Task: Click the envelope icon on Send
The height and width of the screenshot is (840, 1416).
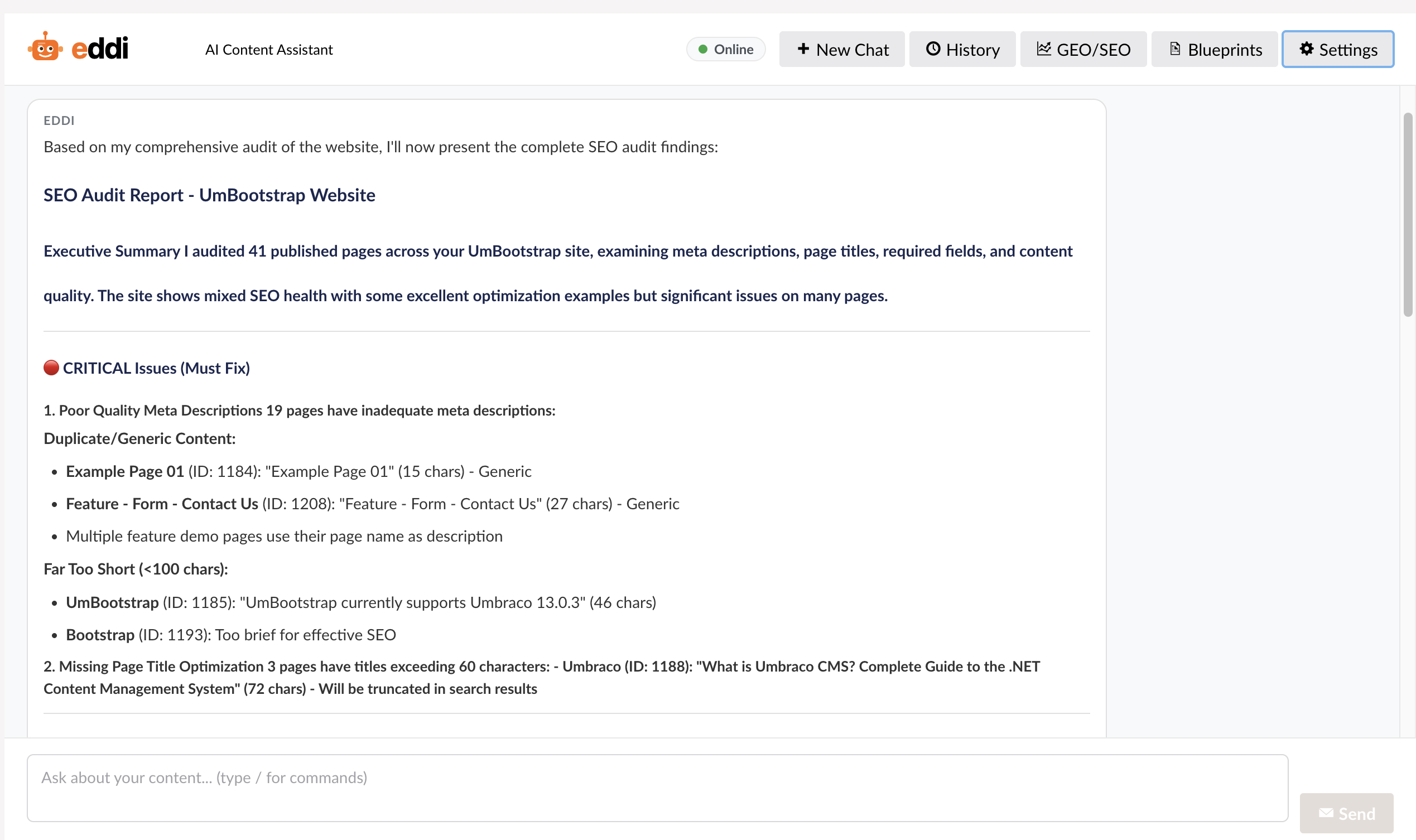Action: click(x=1326, y=813)
